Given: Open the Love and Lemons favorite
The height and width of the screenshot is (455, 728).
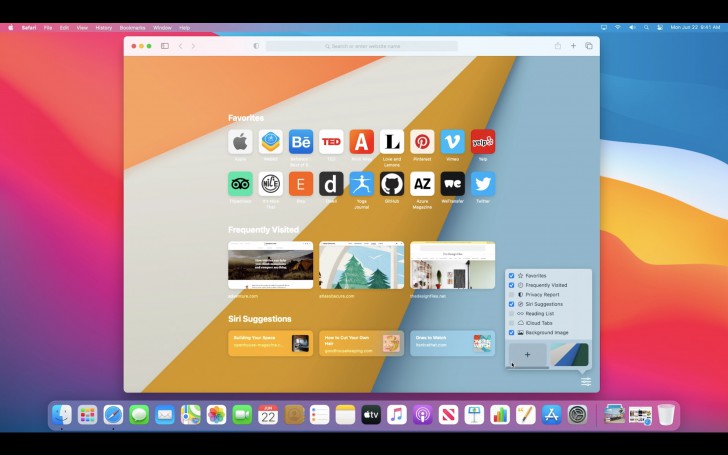Looking at the screenshot, I should click(392, 142).
